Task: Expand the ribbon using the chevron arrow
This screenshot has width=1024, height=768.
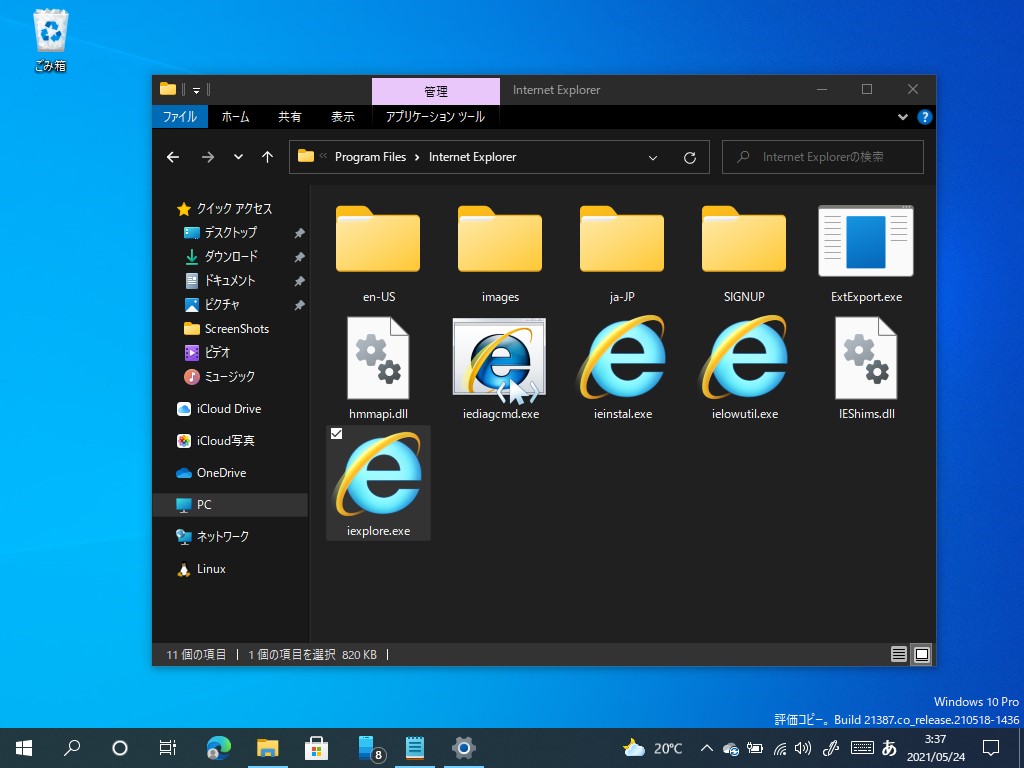Action: tap(902, 116)
